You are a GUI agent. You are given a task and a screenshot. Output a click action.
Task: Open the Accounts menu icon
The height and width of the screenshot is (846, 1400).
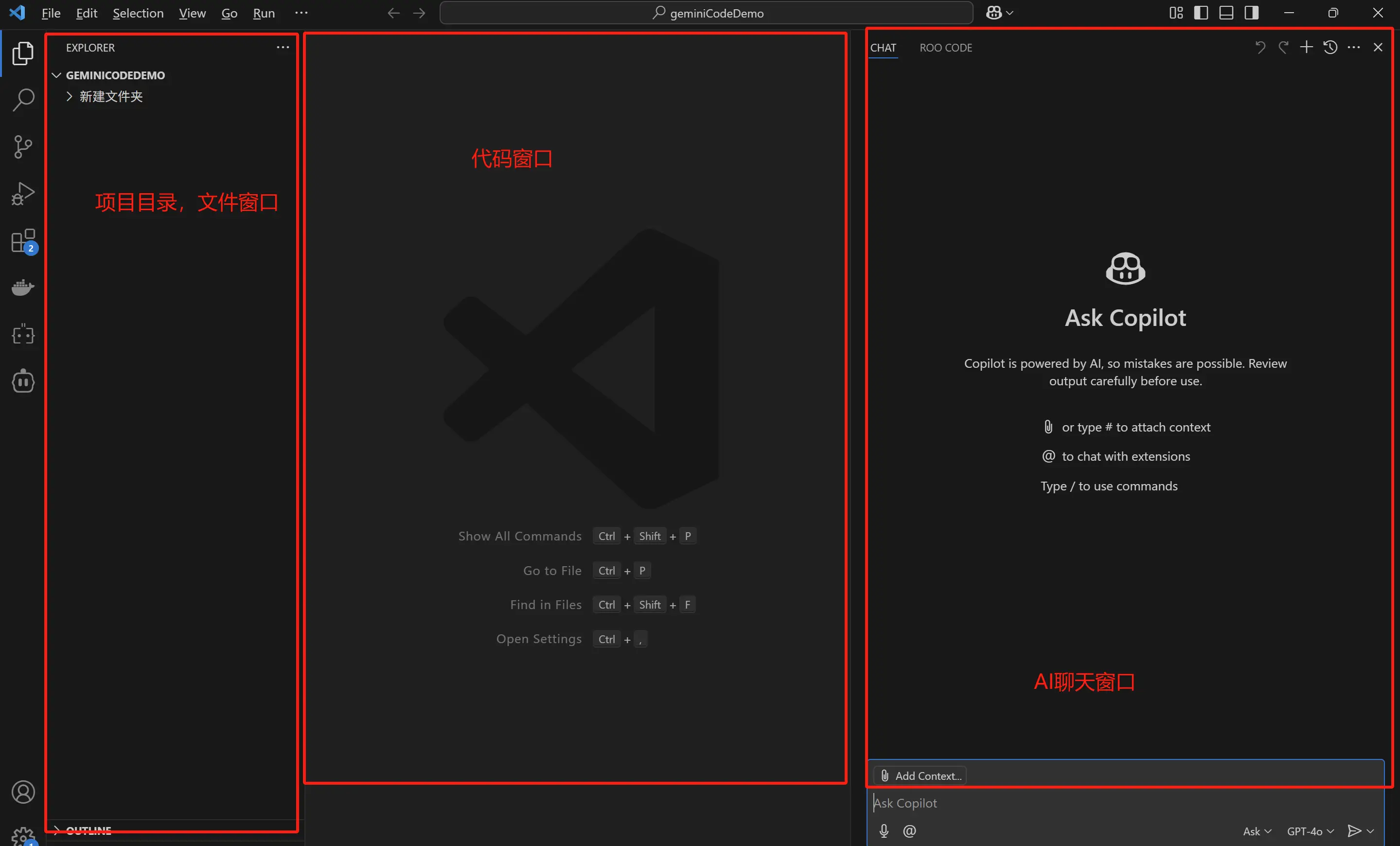coord(23,792)
